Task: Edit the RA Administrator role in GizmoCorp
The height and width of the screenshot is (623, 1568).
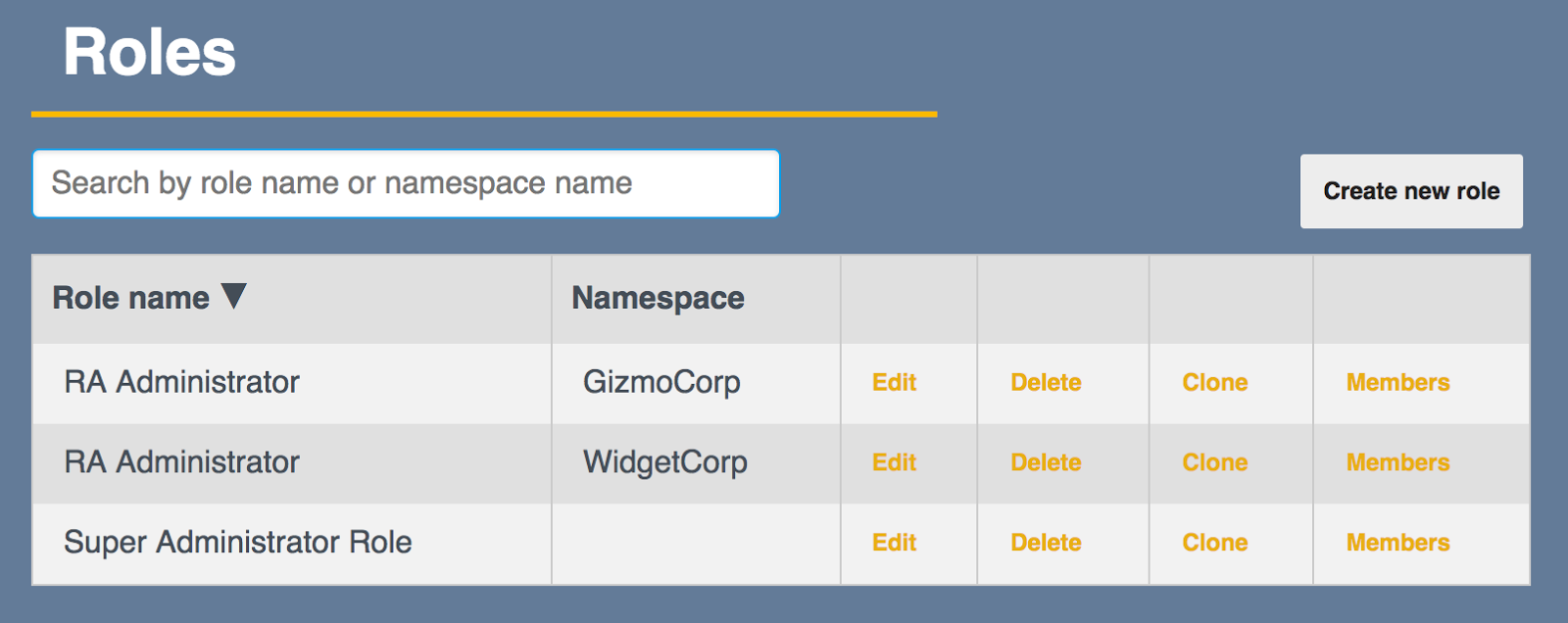Action: click(894, 383)
